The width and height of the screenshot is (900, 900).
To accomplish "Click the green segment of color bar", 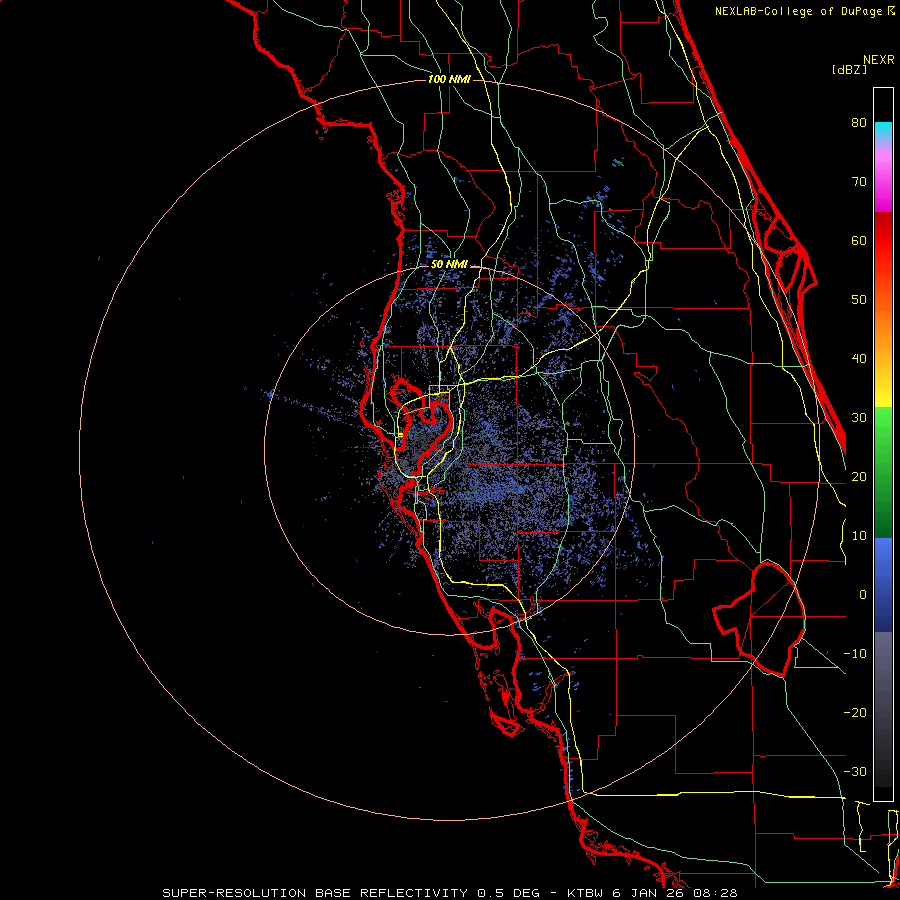I will [x=883, y=472].
